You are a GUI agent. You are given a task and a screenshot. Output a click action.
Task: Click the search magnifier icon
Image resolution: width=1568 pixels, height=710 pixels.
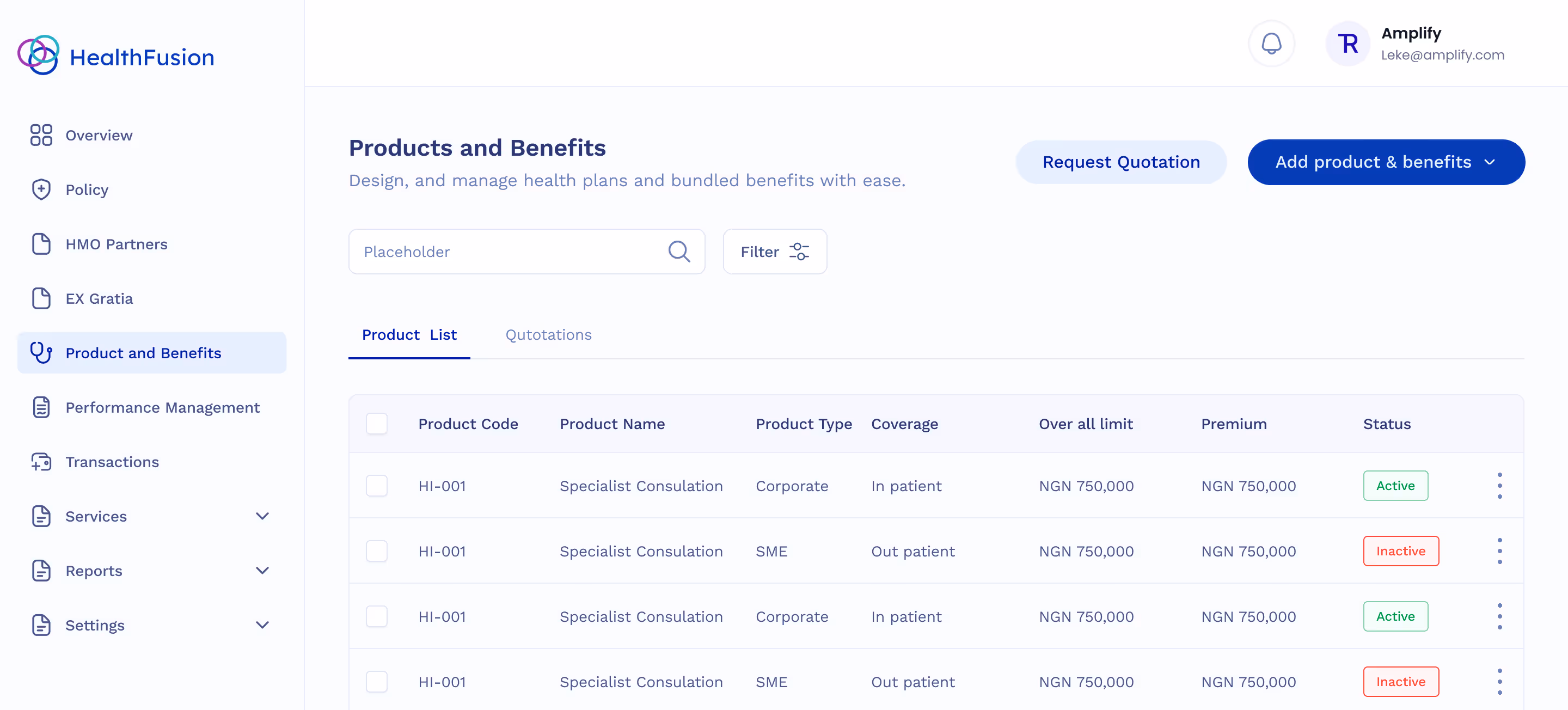pos(679,252)
